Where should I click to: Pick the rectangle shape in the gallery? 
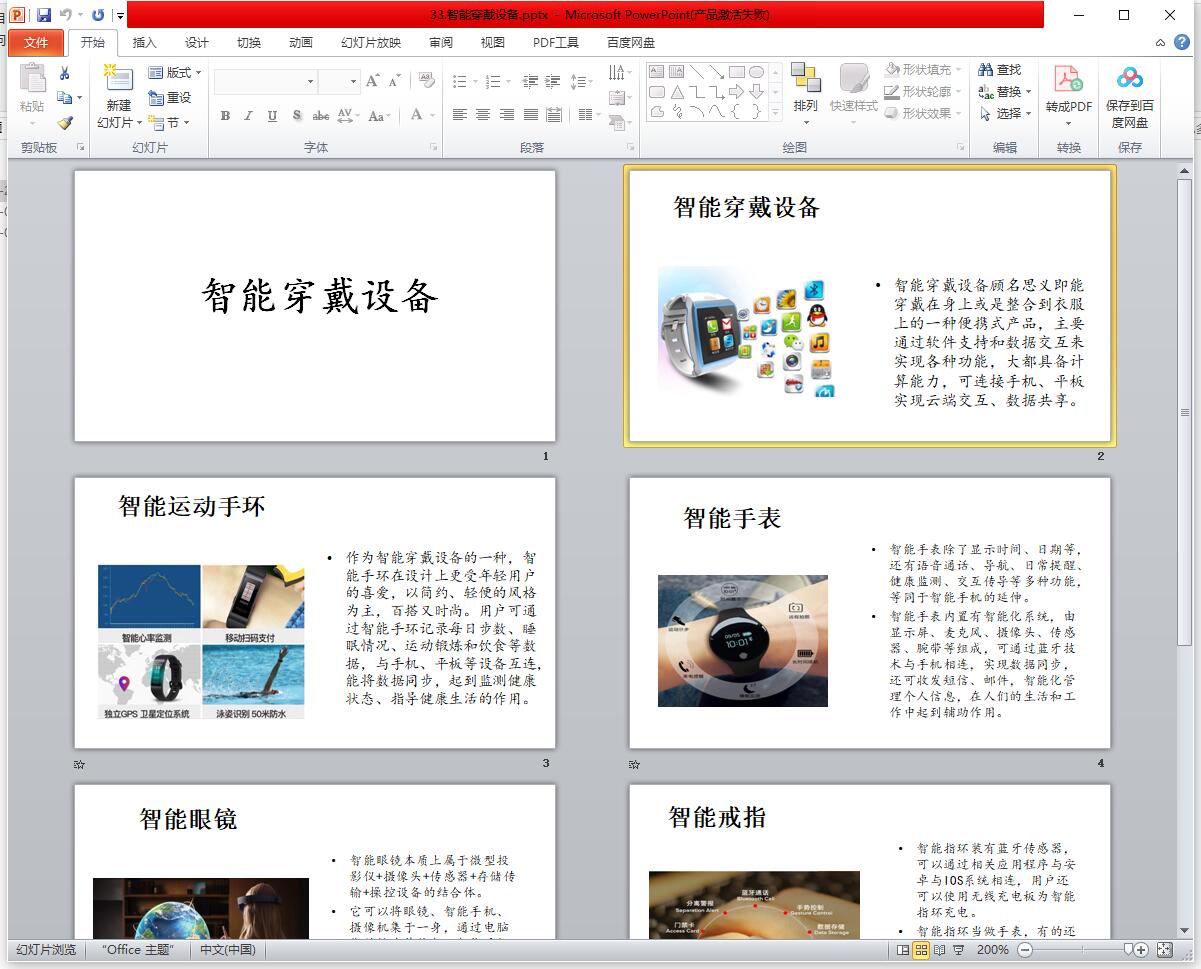pos(737,72)
